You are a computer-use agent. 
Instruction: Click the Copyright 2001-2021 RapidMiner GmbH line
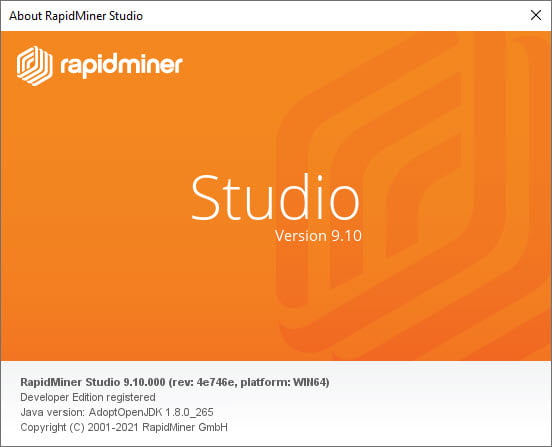click(x=124, y=427)
